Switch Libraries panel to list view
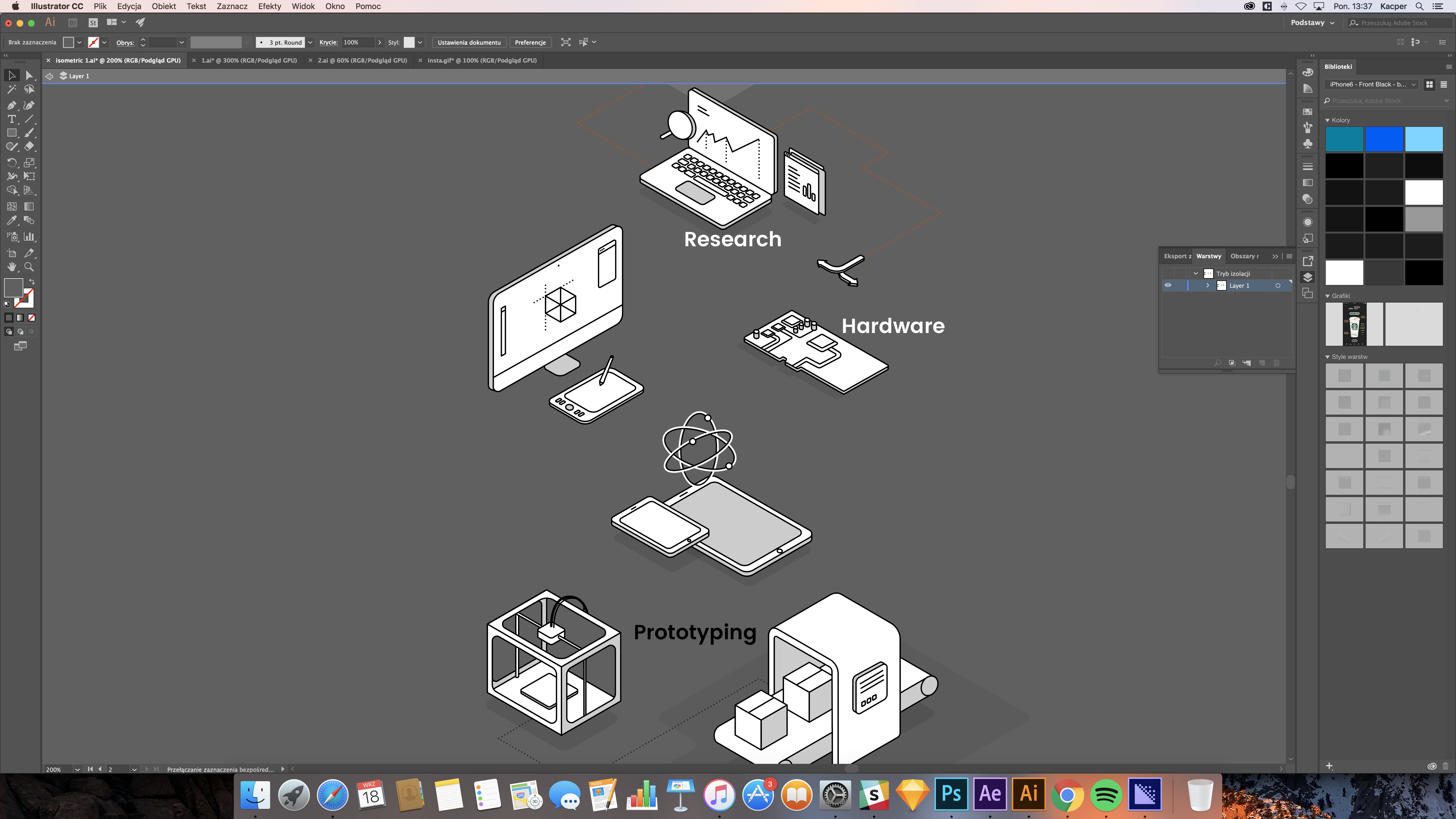Screen dimensions: 1456x819 click(x=1443, y=84)
